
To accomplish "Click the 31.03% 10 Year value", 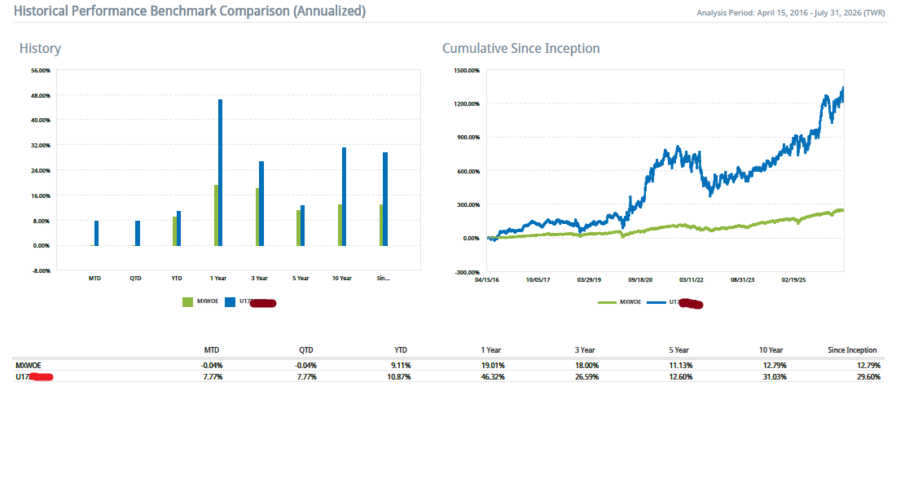I will coord(775,377).
